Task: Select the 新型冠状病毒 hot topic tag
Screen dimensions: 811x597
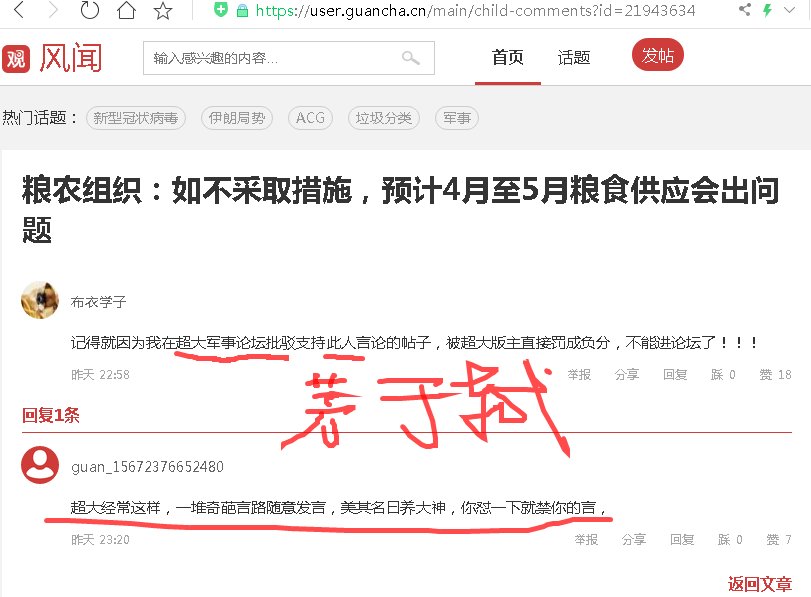Action: (135, 117)
